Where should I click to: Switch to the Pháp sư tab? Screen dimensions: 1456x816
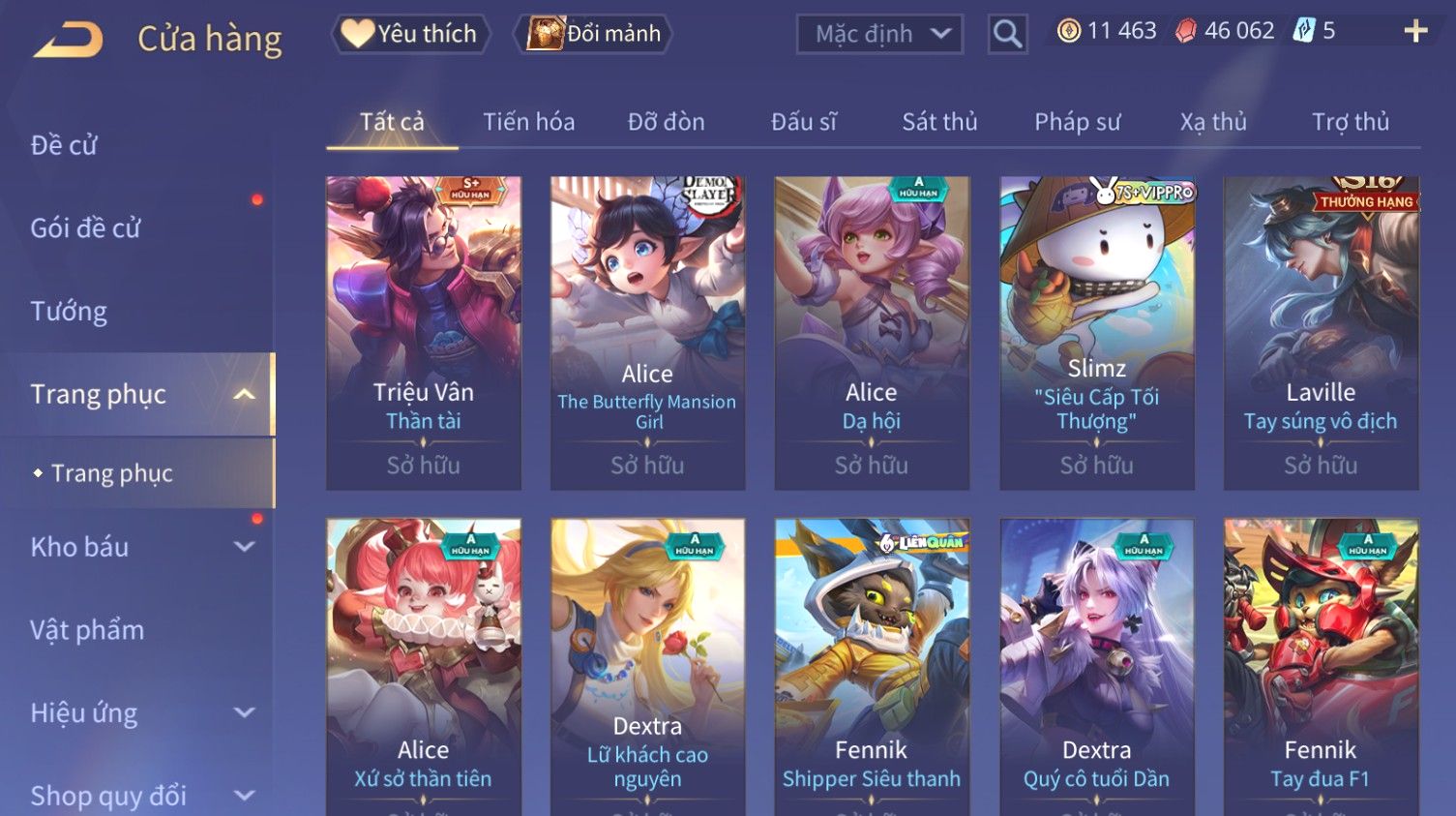[x=1077, y=122]
